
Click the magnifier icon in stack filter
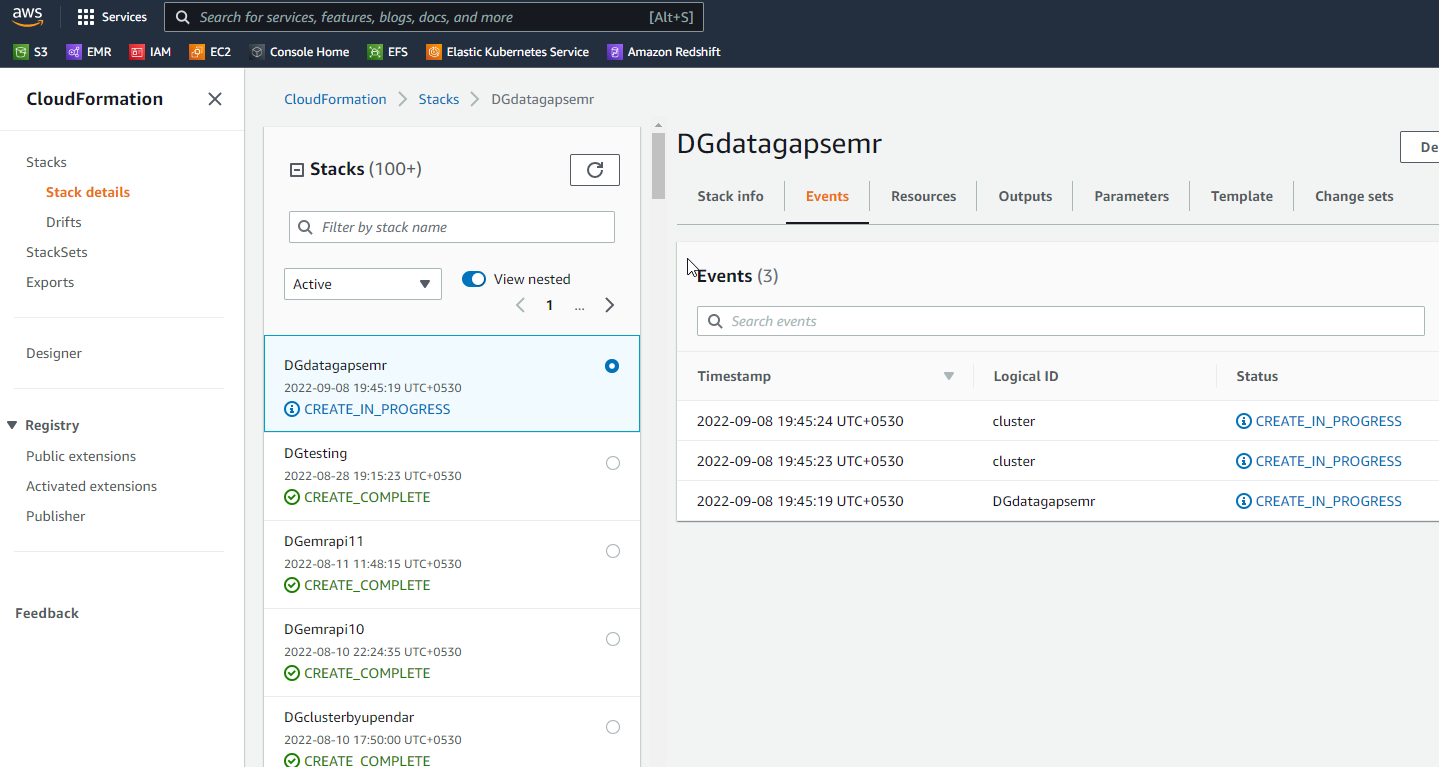[306, 227]
